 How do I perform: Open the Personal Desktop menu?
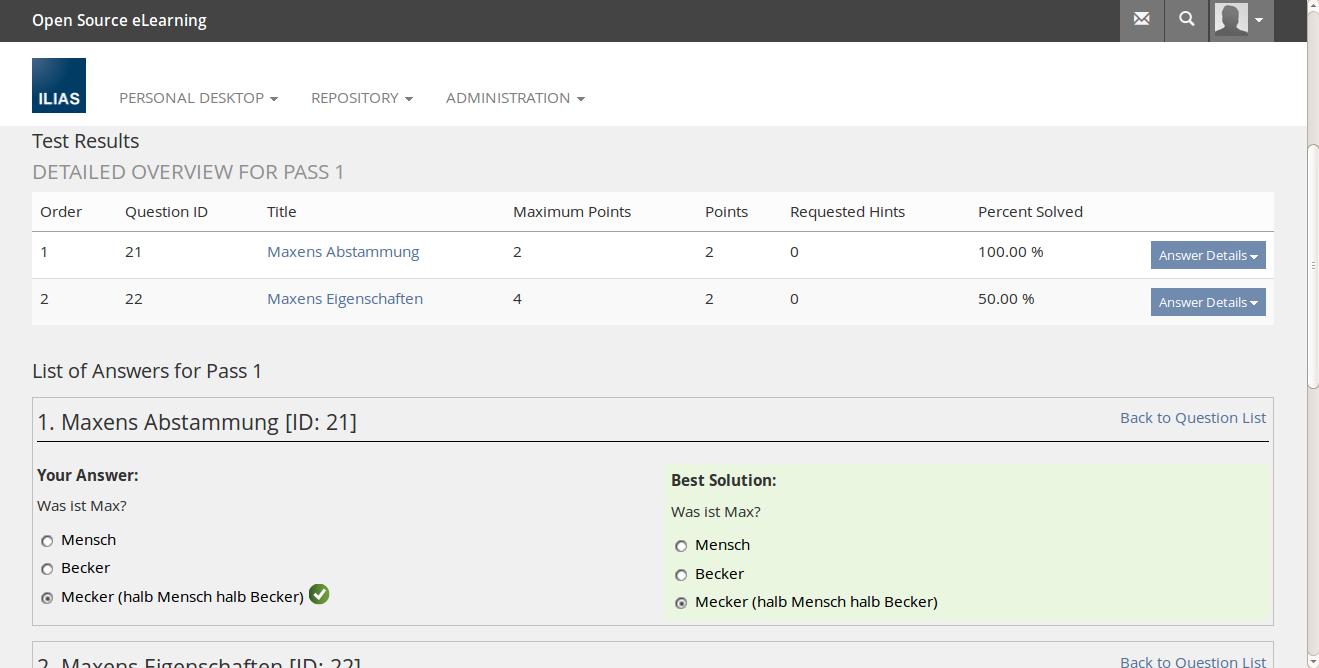198,98
